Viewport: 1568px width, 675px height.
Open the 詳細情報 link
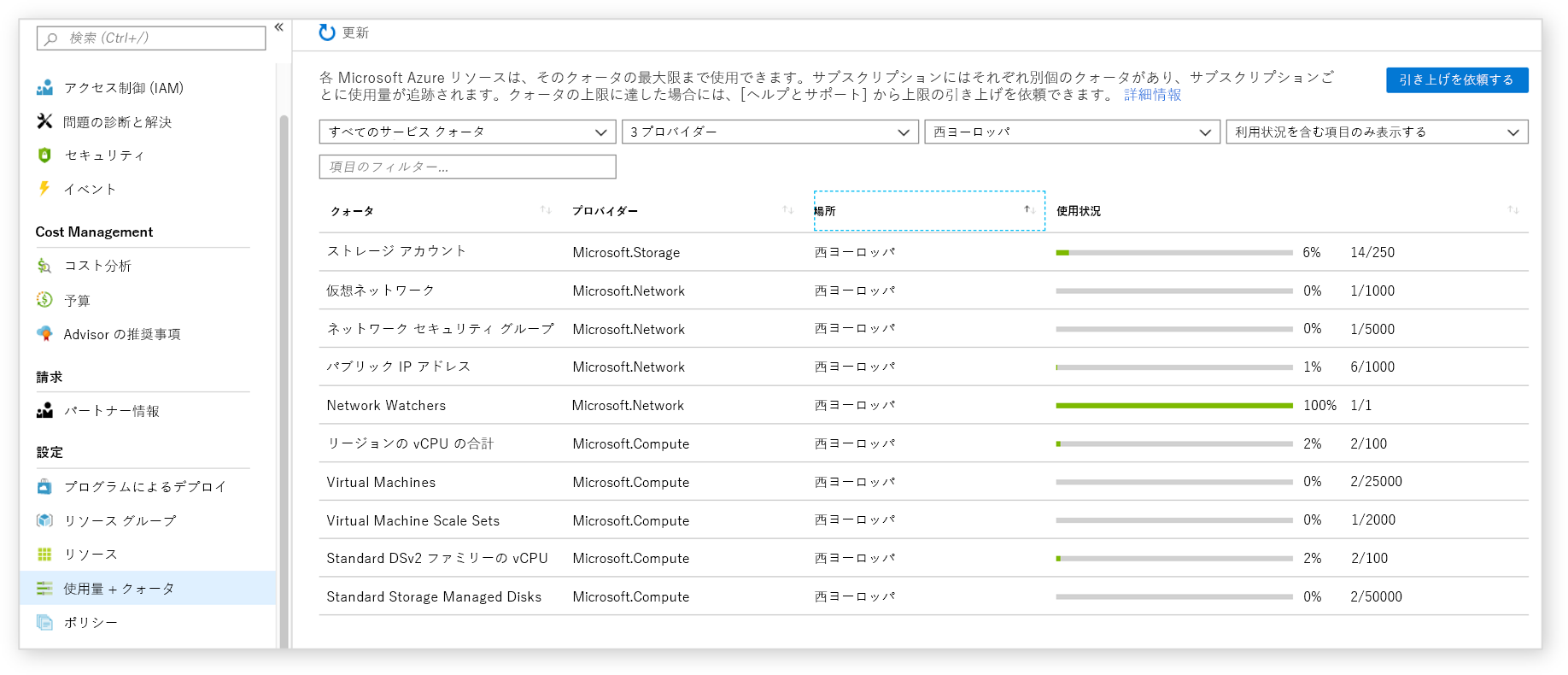(x=1152, y=94)
